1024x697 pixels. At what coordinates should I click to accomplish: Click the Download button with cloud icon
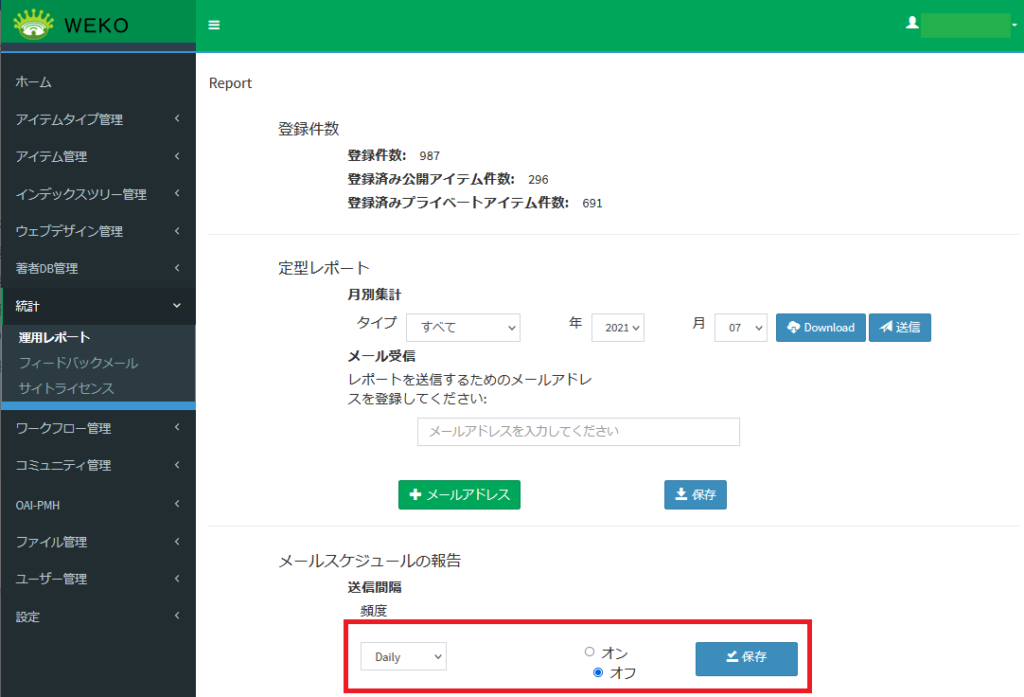click(x=820, y=327)
